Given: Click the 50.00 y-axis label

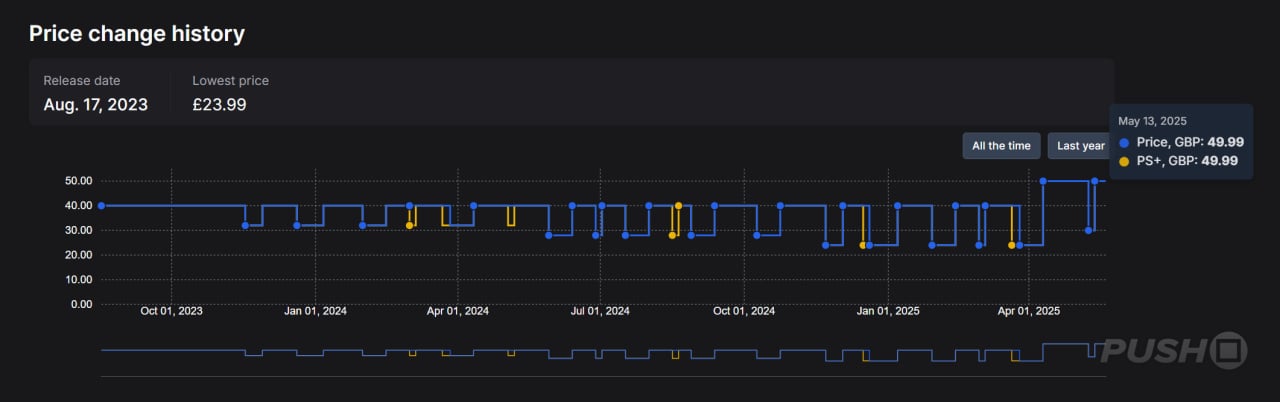Looking at the screenshot, I should (78, 181).
